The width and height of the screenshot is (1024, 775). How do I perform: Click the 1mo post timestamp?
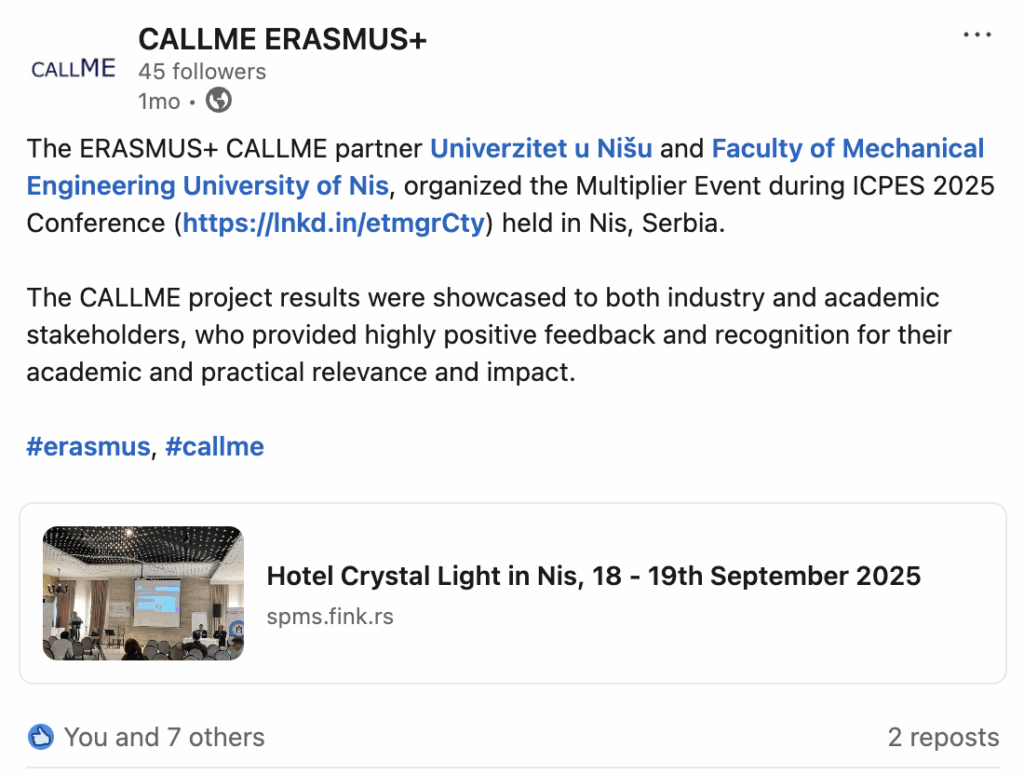[x=159, y=101]
